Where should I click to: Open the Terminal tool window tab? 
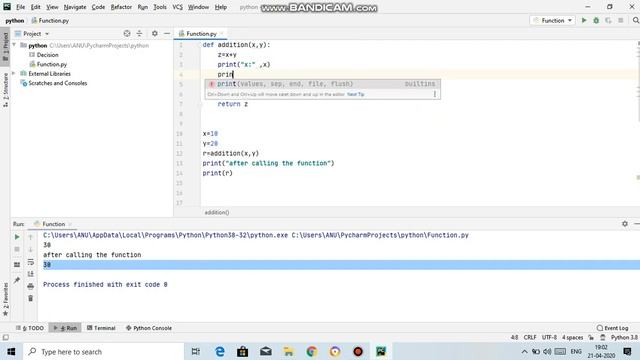101,328
